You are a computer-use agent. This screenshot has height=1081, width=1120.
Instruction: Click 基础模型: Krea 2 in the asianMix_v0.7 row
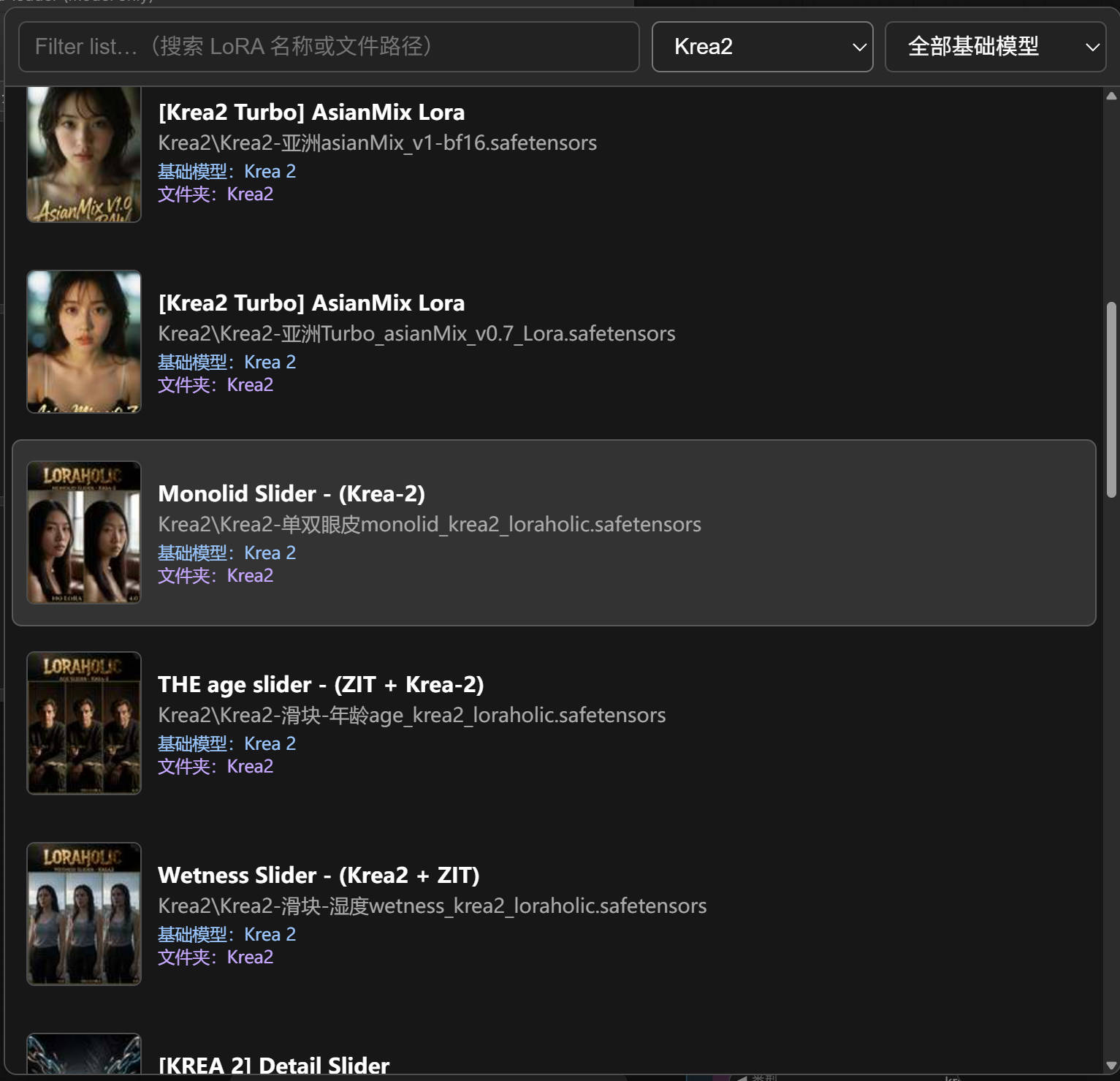tap(227, 362)
